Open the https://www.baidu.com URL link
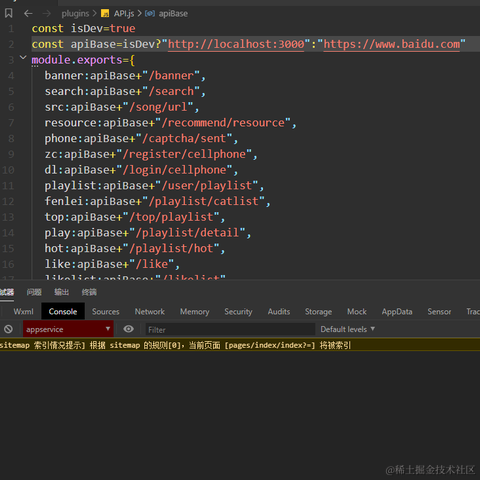480x480 pixels. [392, 44]
